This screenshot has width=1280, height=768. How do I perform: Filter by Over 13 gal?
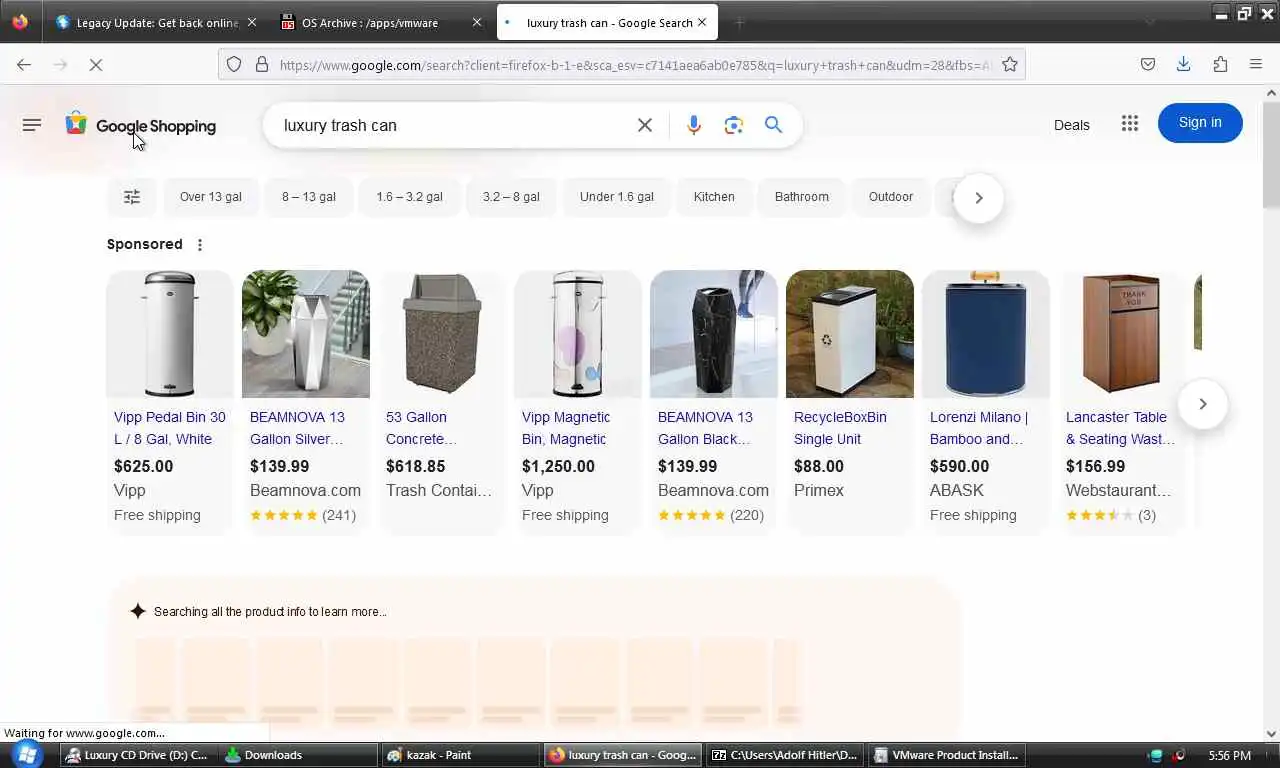(211, 197)
